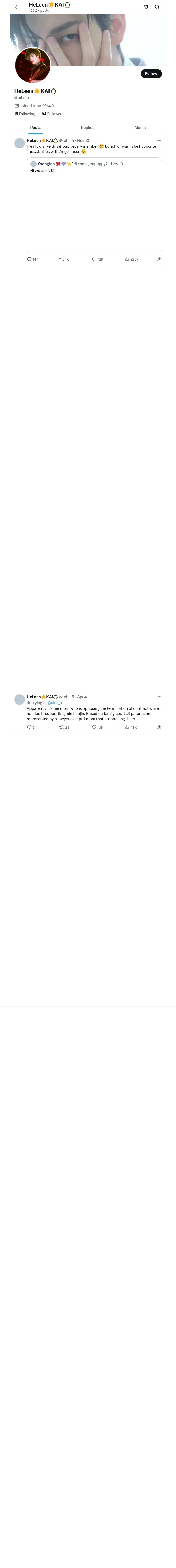Click the search magnifier icon
Viewport: 176px width, 1568px height.
(x=157, y=7)
